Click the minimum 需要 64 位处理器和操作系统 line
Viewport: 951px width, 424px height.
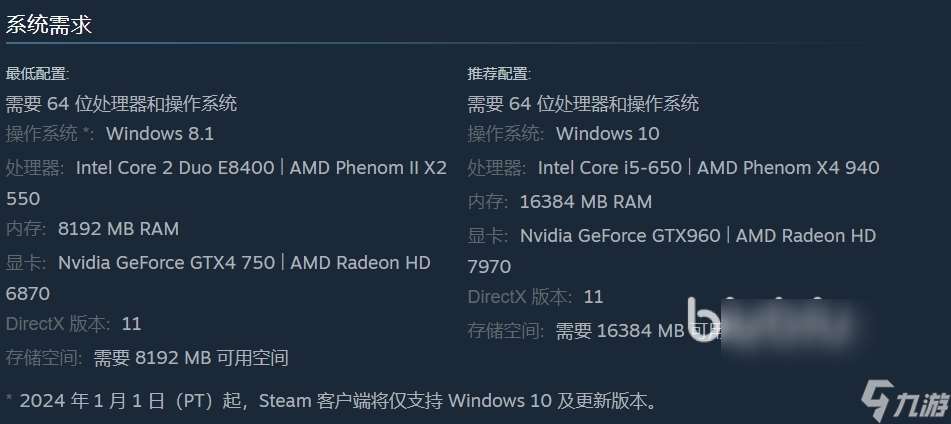pos(121,104)
